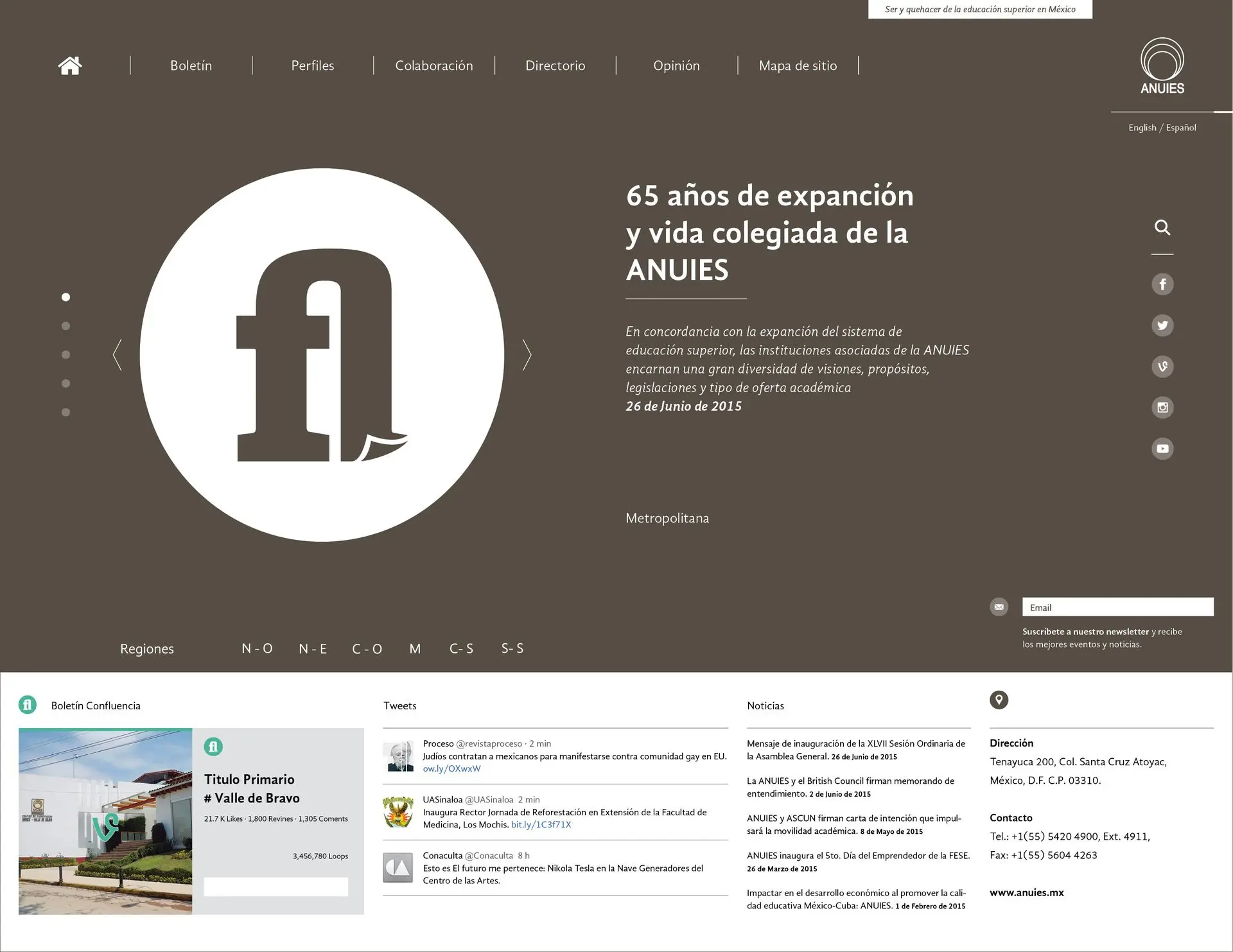Visit the YouTube channel icon
The image size is (1233, 952).
click(1162, 448)
